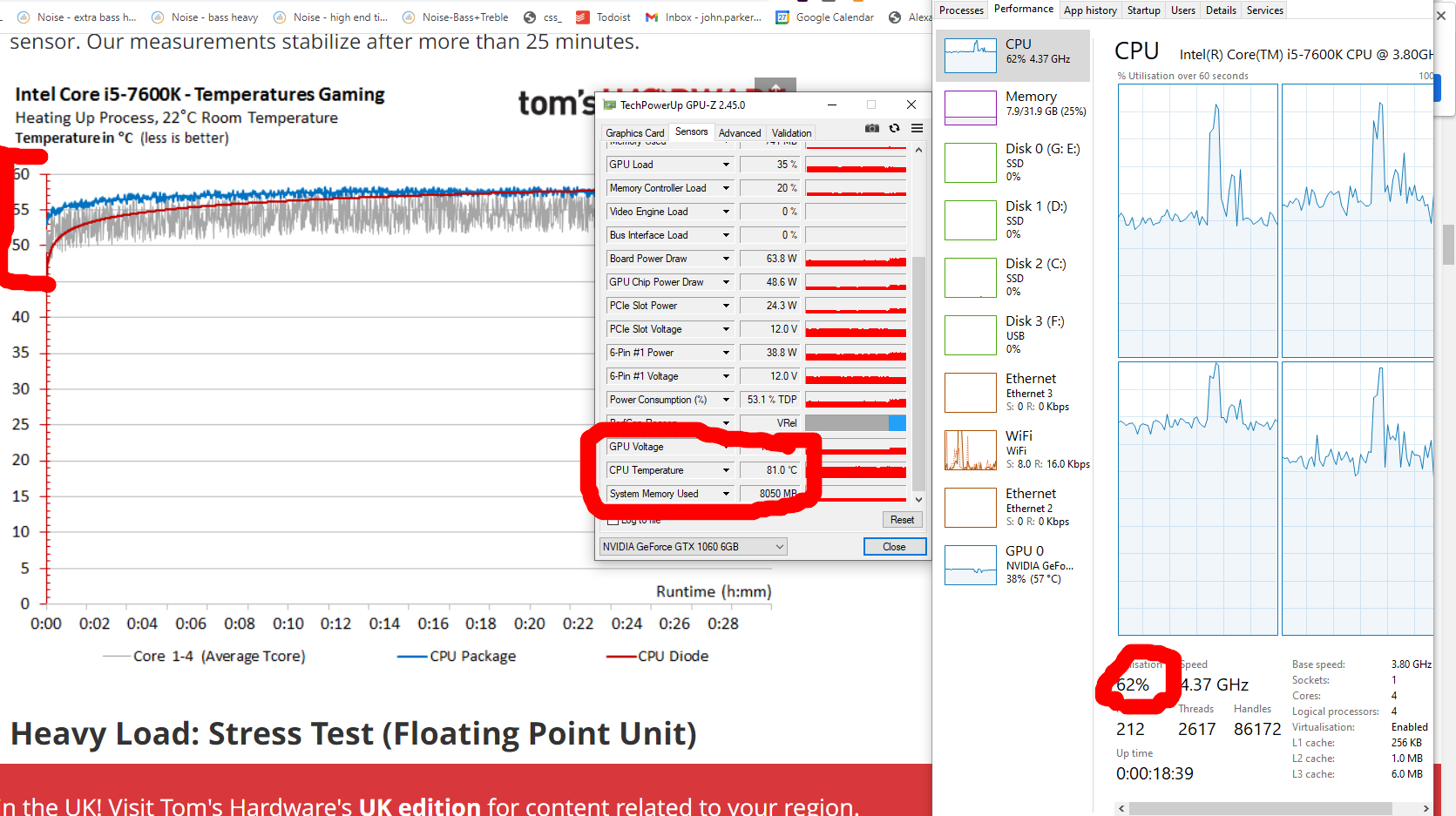Click the PerfCap Reason VRel bar graph
This screenshot has width=1456, height=816.
click(856, 423)
